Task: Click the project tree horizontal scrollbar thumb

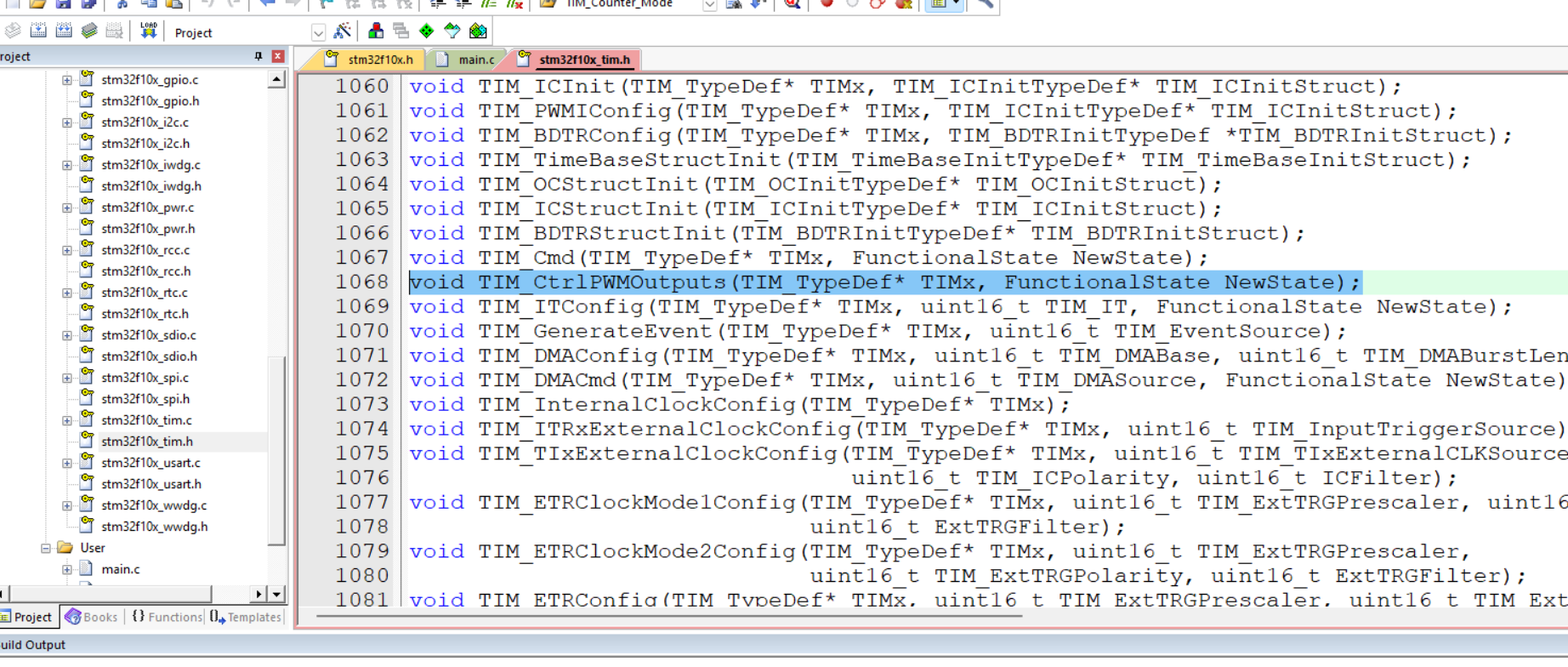Action: pyautogui.click(x=110, y=594)
